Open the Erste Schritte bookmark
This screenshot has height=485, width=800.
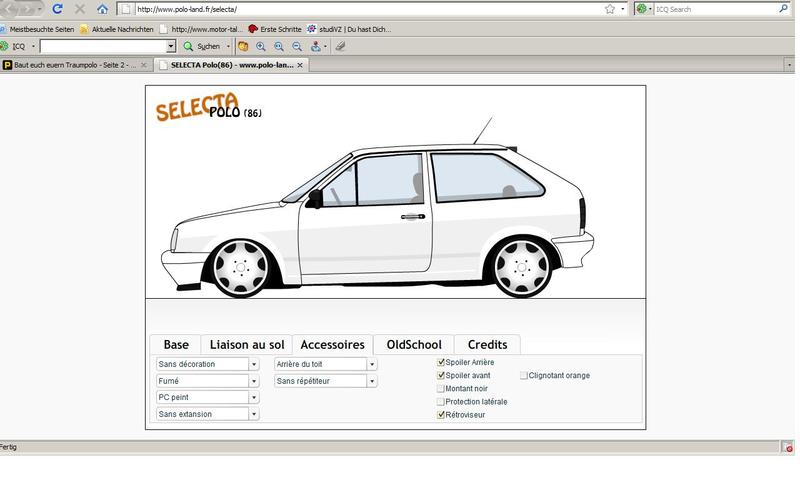275,30
